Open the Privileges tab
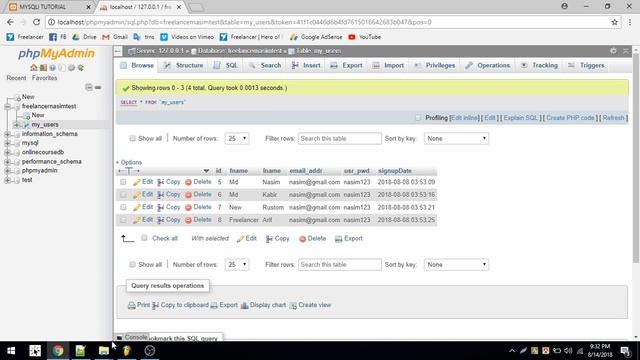This screenshot has height=360, width=640. coord(434,65)
